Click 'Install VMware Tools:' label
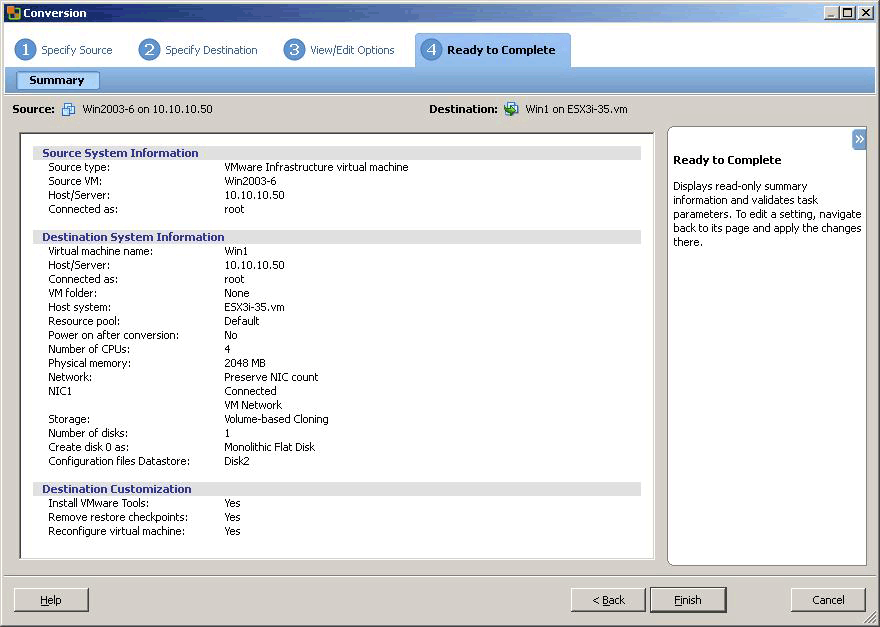Image resolution: width=880 pixels, height=627 pixels. coord(99,504)
